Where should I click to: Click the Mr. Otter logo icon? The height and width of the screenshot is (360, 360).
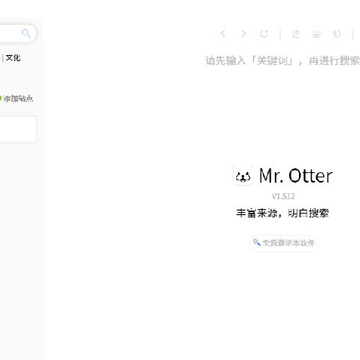point(243,176)
